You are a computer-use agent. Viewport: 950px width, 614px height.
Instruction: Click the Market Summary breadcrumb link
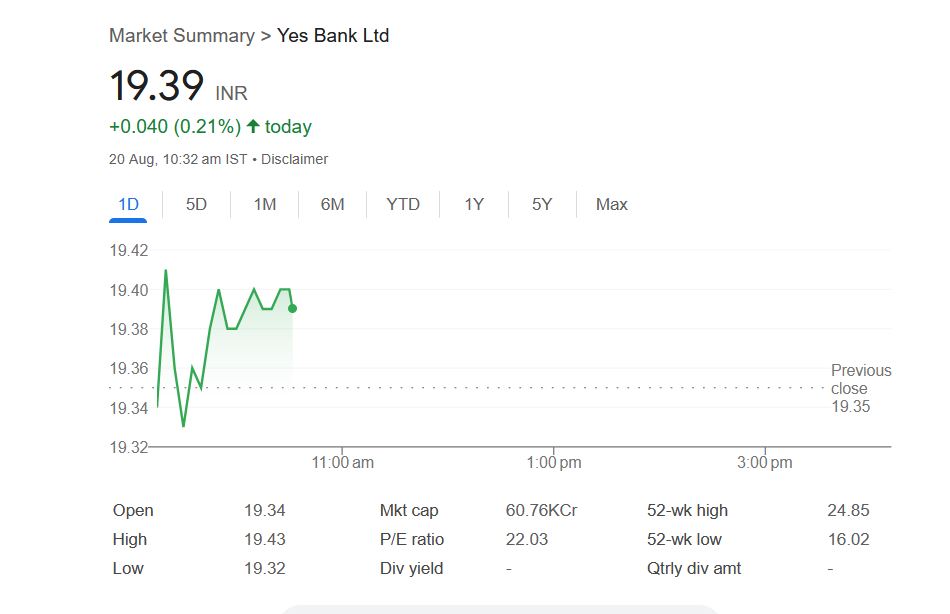[181, 36]
